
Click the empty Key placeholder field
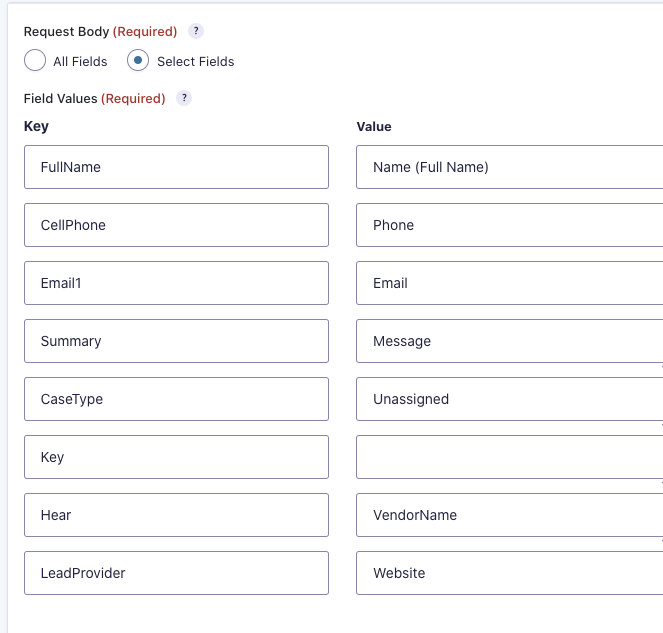(176, 457)
